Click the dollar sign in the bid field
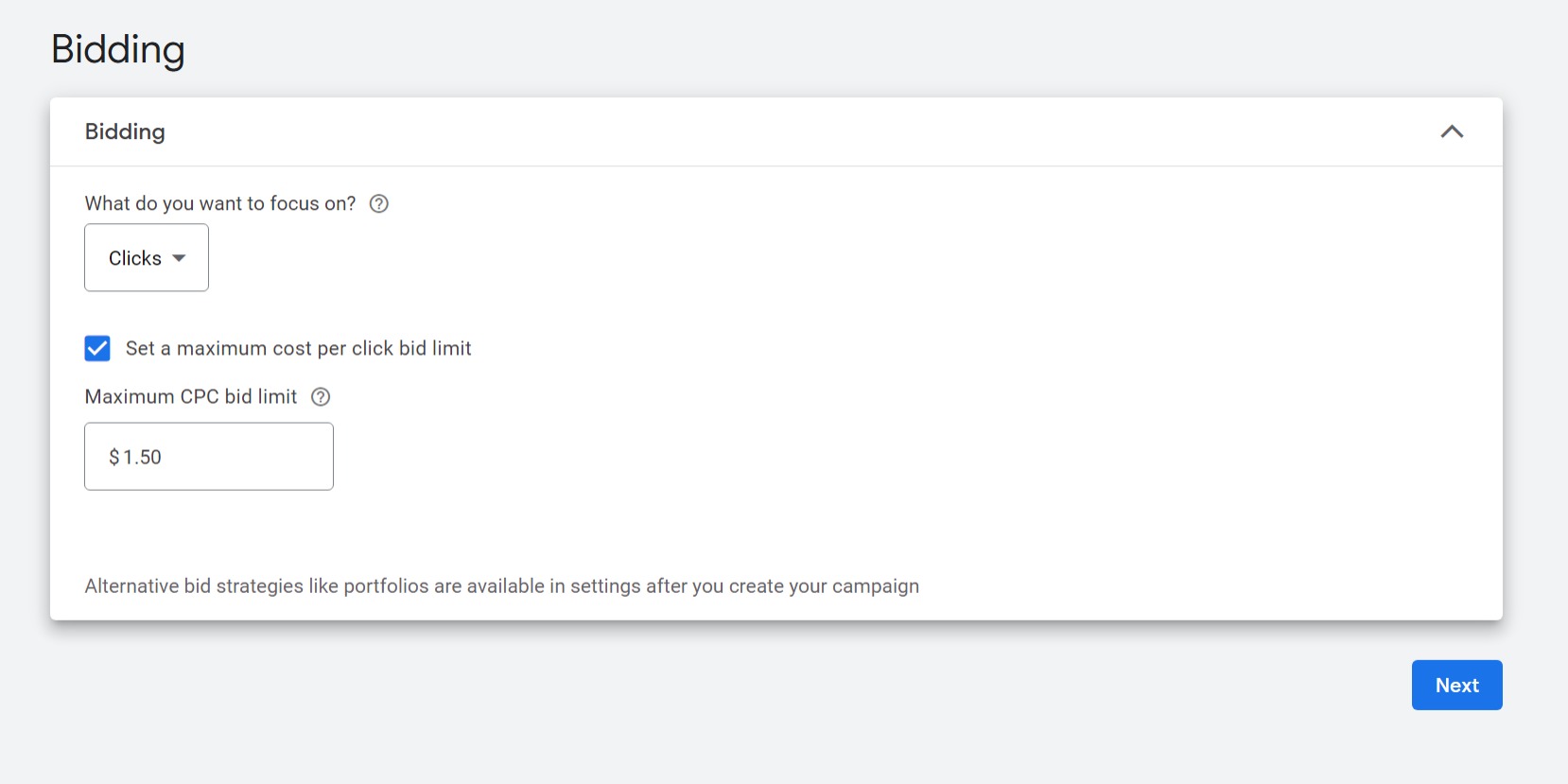 pos(114,458)
